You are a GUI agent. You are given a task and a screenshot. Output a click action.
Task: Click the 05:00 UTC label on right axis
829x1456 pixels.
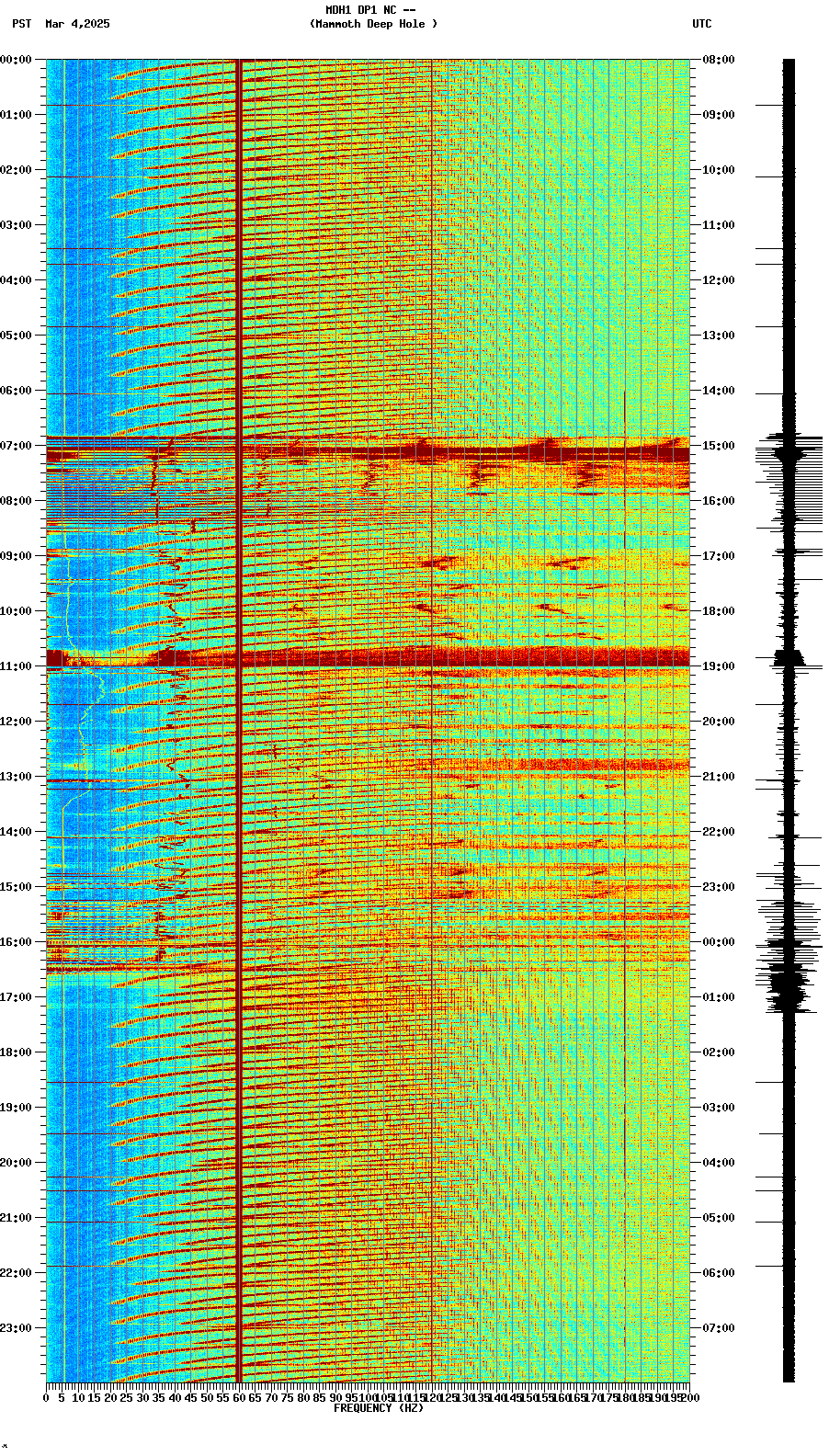click(x=719, y=1218)
